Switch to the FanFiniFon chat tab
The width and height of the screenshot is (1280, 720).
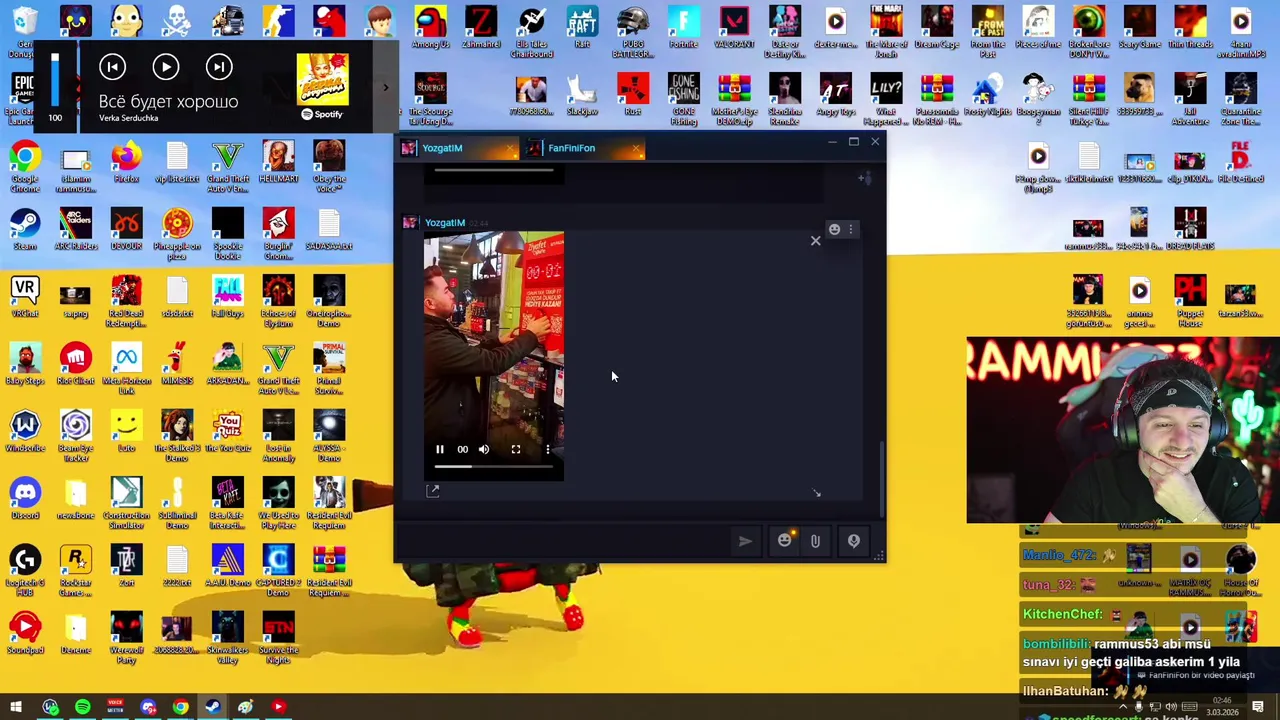572,148
